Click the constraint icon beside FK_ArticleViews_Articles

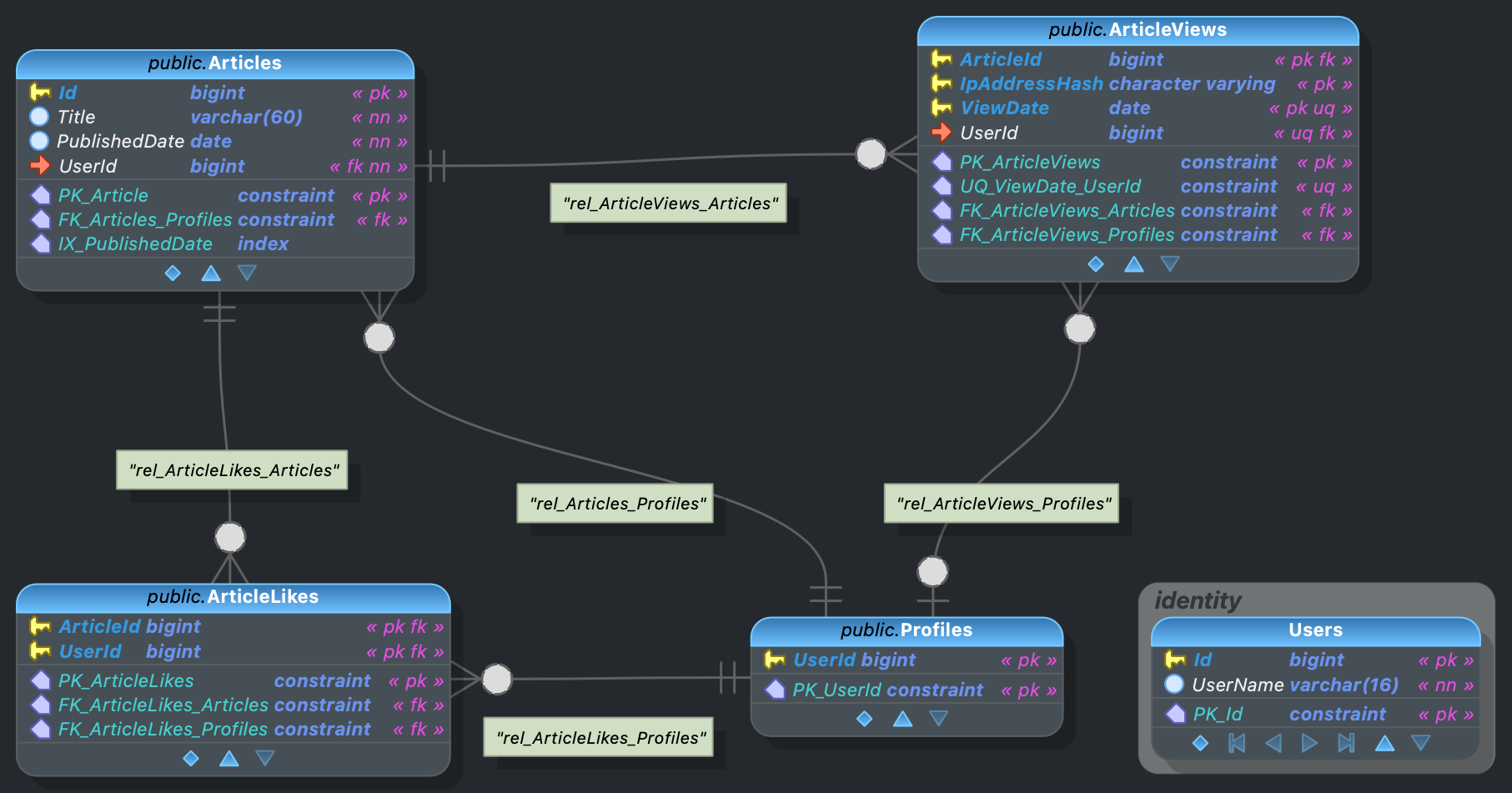tap(942, 210)
